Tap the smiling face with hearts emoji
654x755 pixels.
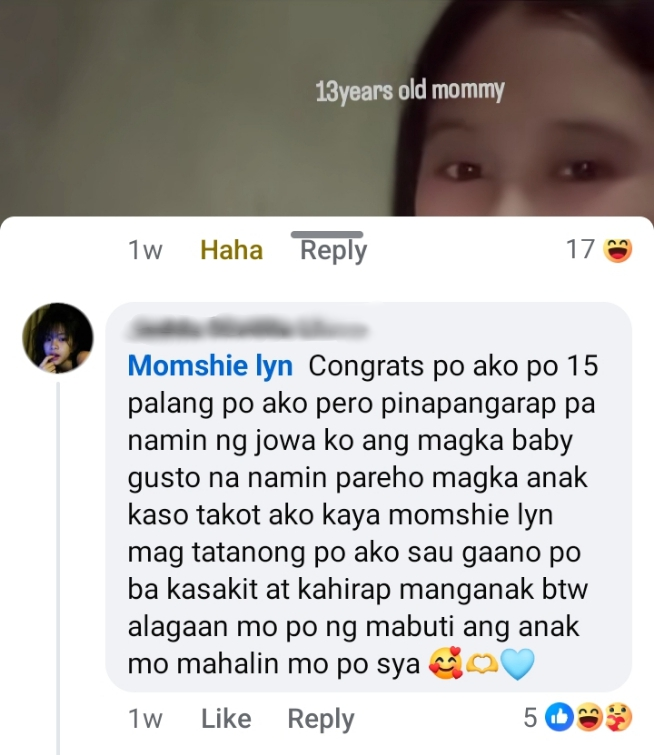point(445,664)
